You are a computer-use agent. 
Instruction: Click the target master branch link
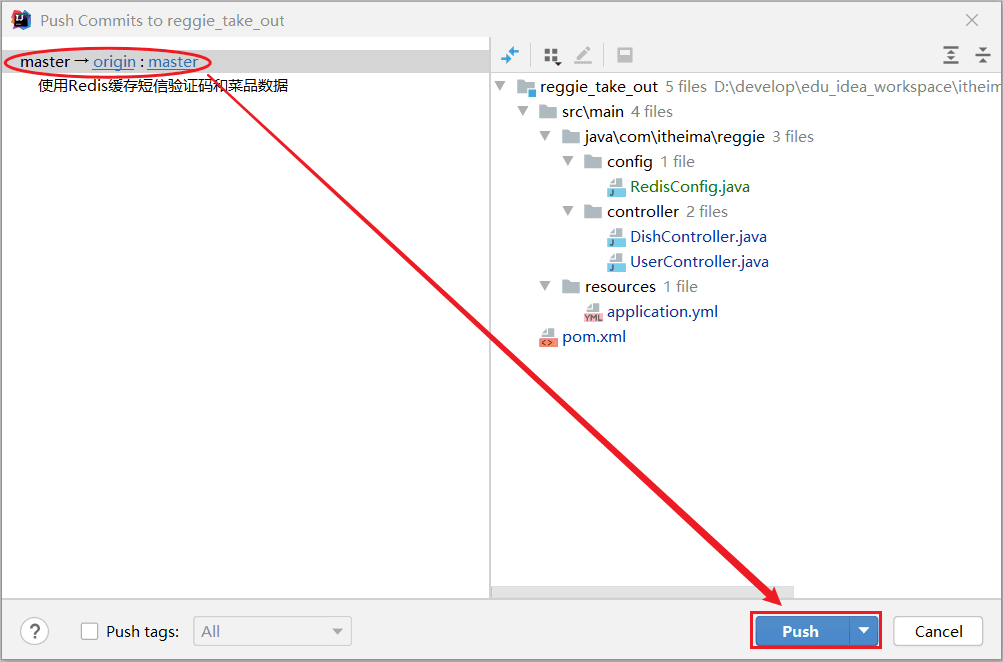click(x=173, y=62)
